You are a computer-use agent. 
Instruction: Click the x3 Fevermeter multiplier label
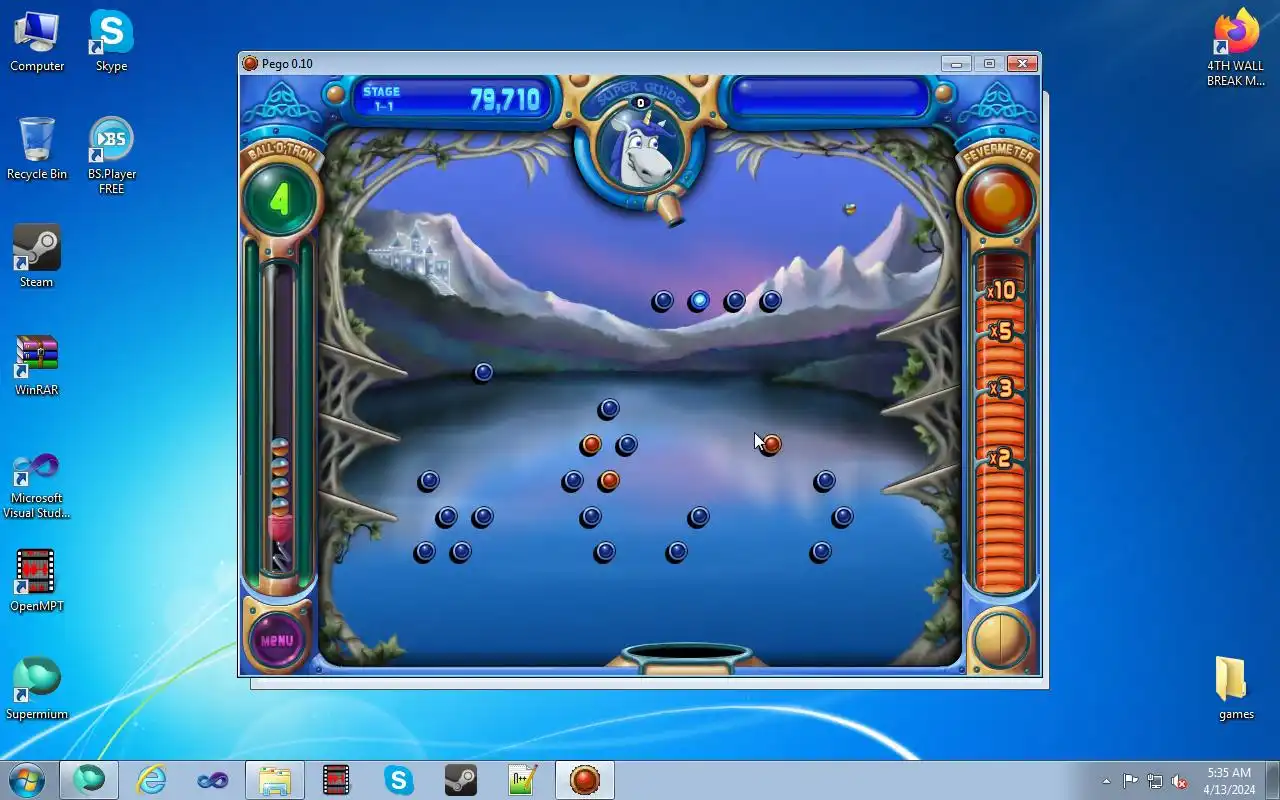point(1000,387)
